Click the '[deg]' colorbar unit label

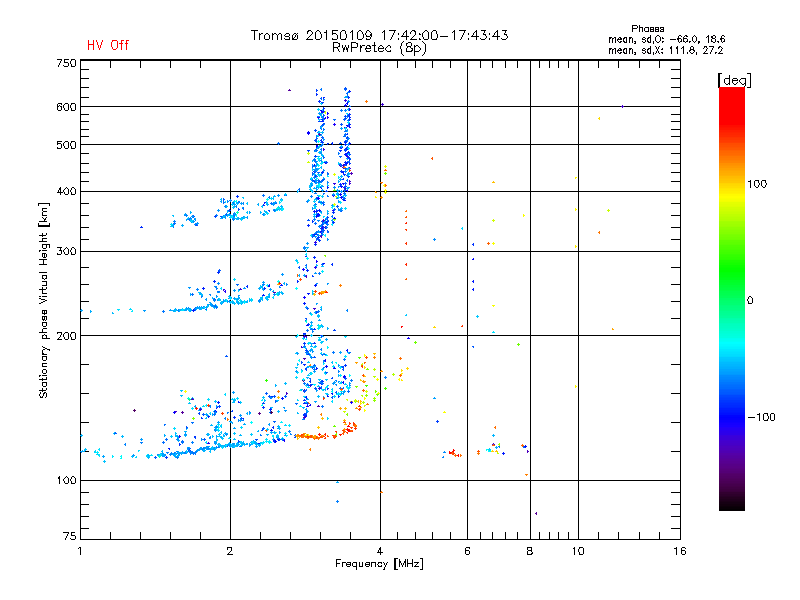click(x=734, y=80)
